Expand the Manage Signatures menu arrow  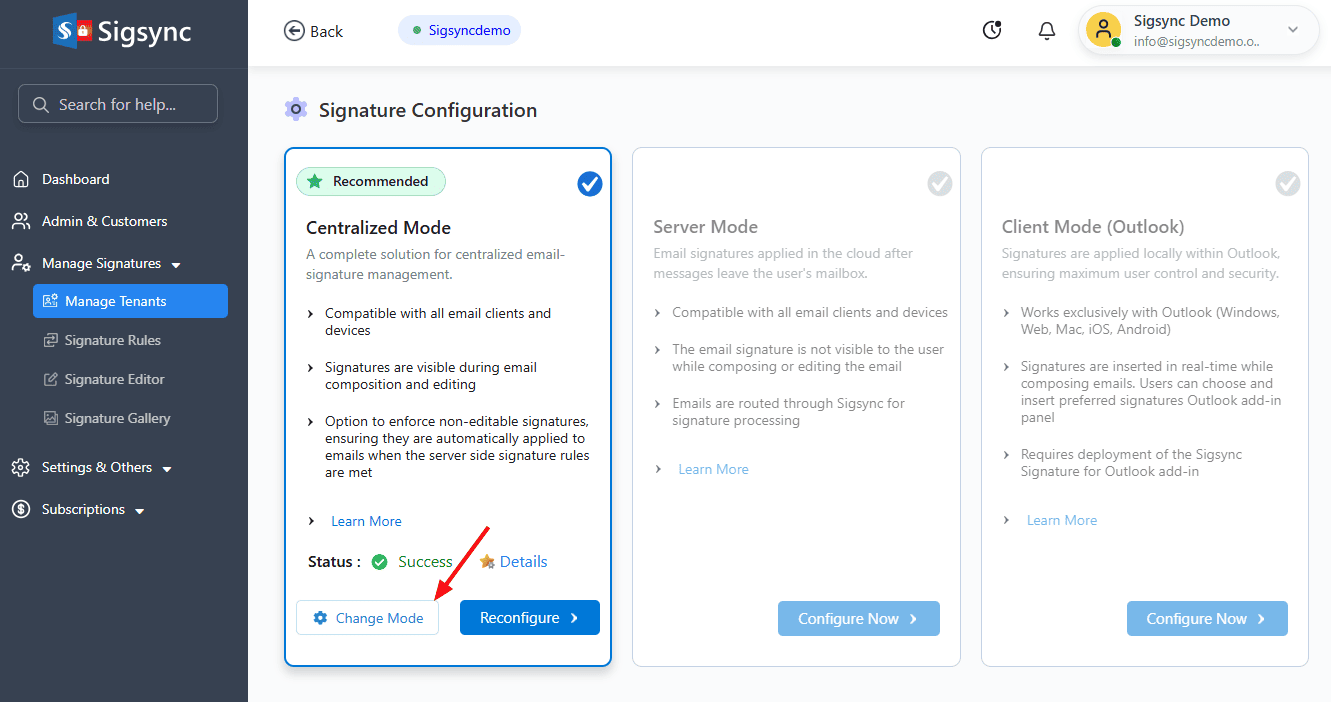[x=177, y=265]
